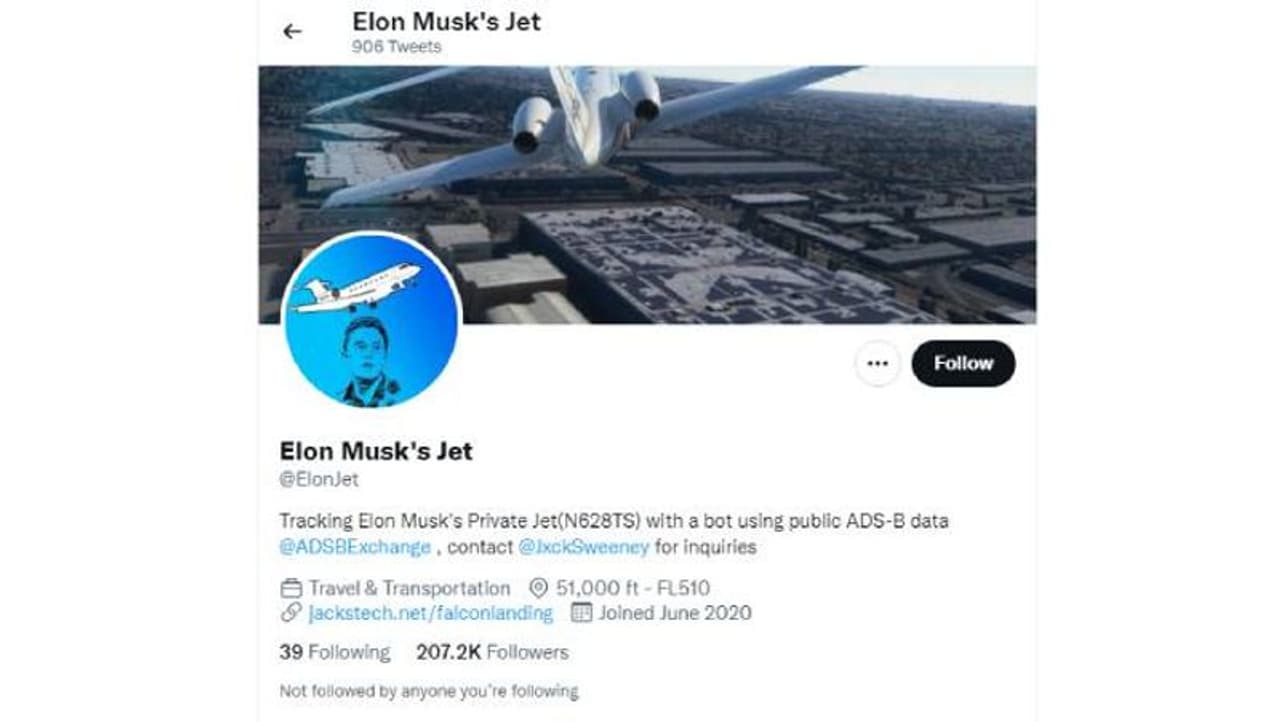Open the three-dot more options button

pos(877,363)
